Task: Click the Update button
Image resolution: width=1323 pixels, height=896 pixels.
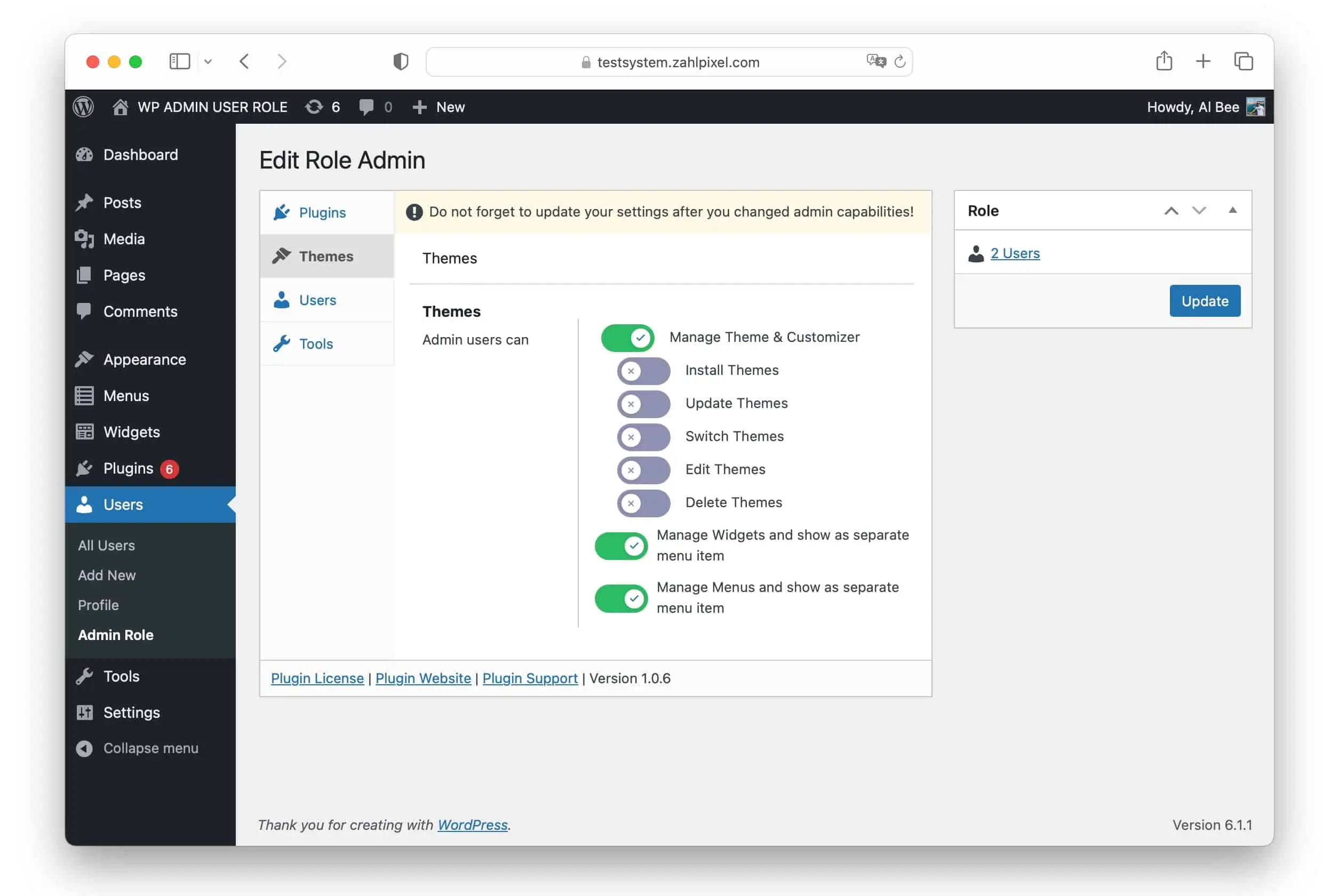Action: [1205, 301]
